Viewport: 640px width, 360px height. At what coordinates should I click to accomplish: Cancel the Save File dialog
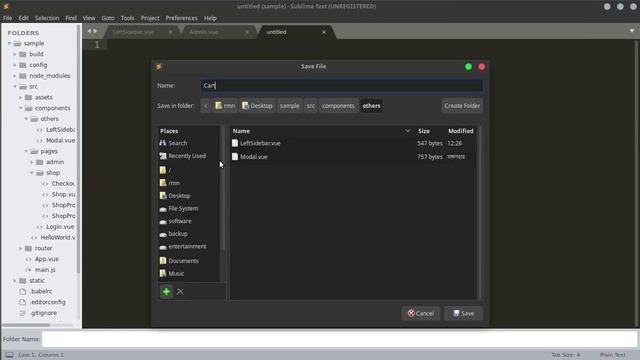tap(421, 313)
